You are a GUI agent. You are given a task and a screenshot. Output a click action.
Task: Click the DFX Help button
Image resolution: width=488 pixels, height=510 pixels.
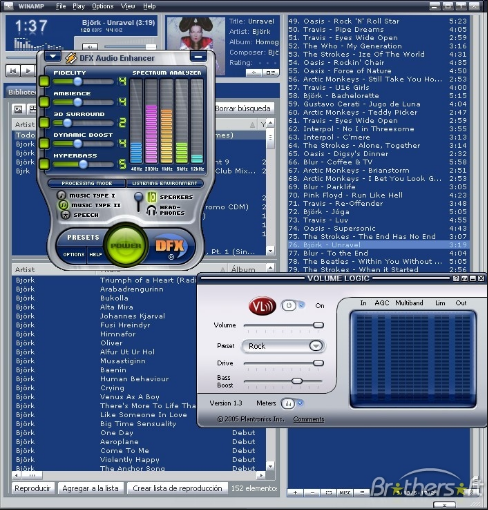[96, 254]
